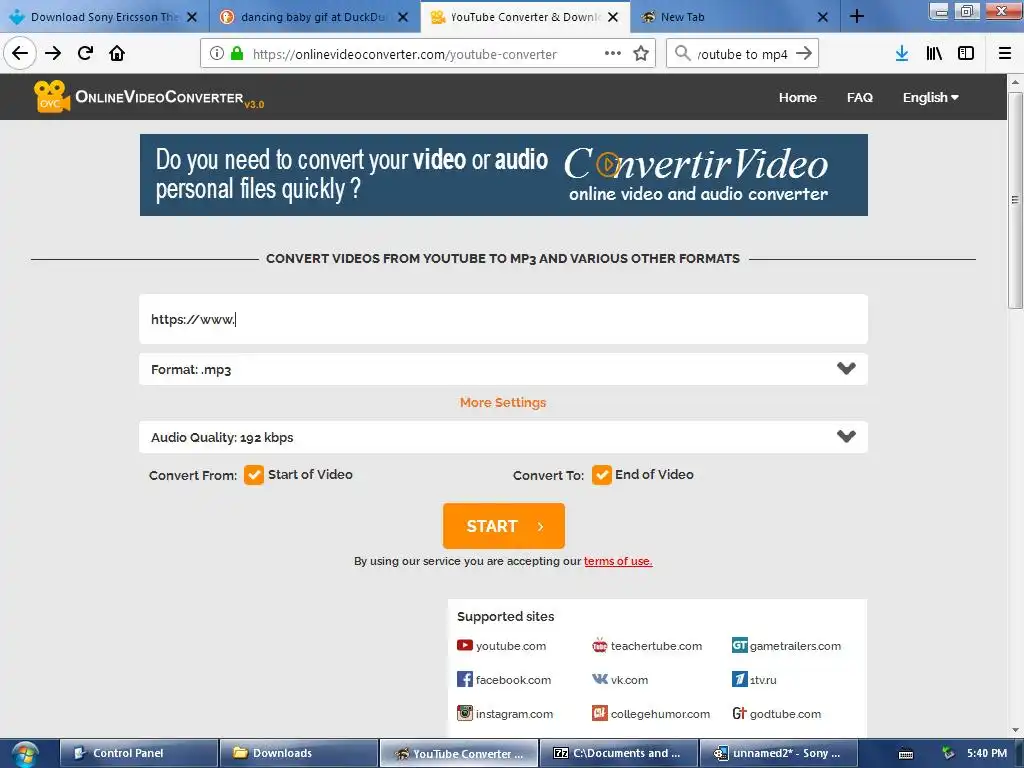Open the downloads arrow panel
Image resolution: width=1024 pixels, height=768 pixels.
(901, 54)
